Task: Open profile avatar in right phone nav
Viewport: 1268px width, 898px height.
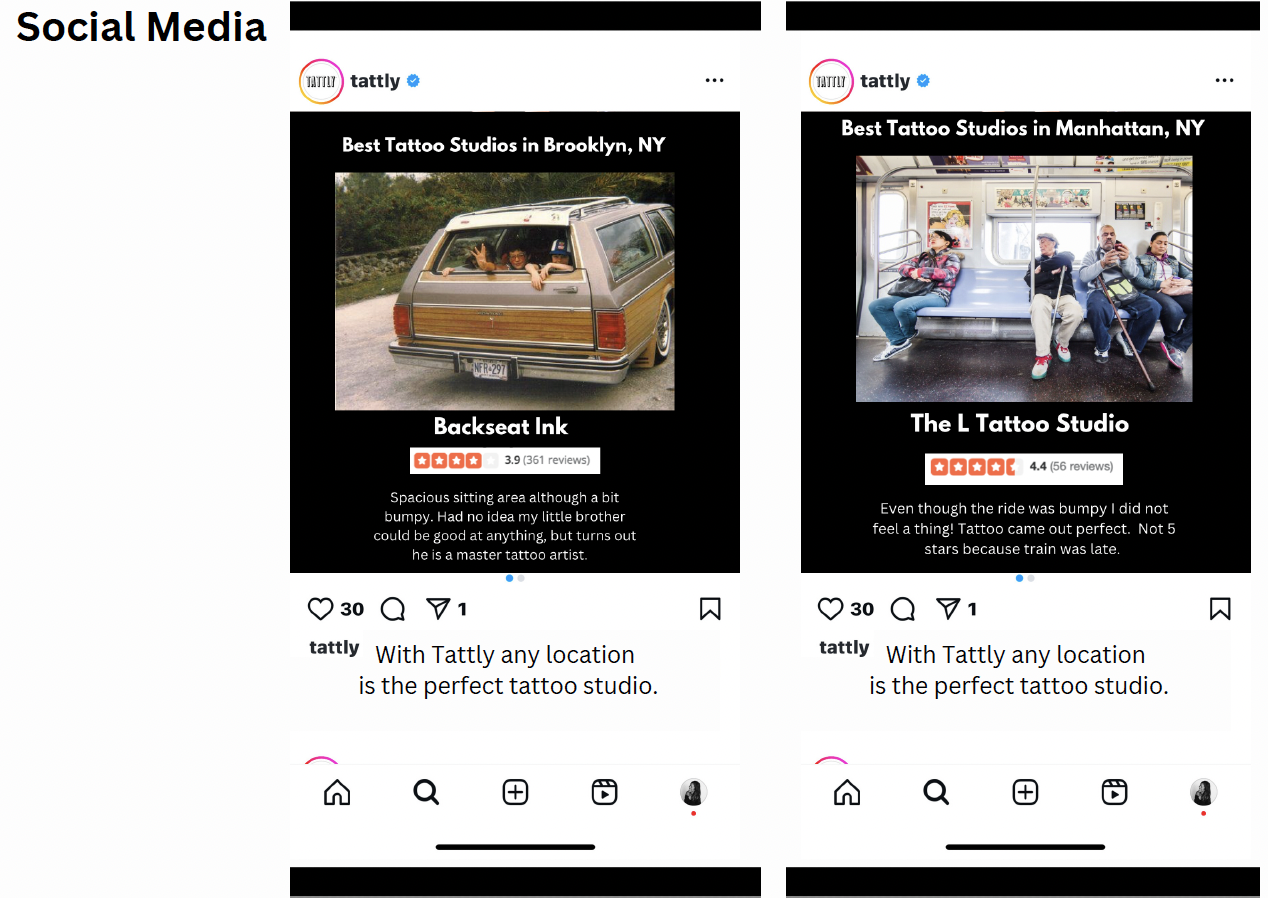Action: (1203, 792)
